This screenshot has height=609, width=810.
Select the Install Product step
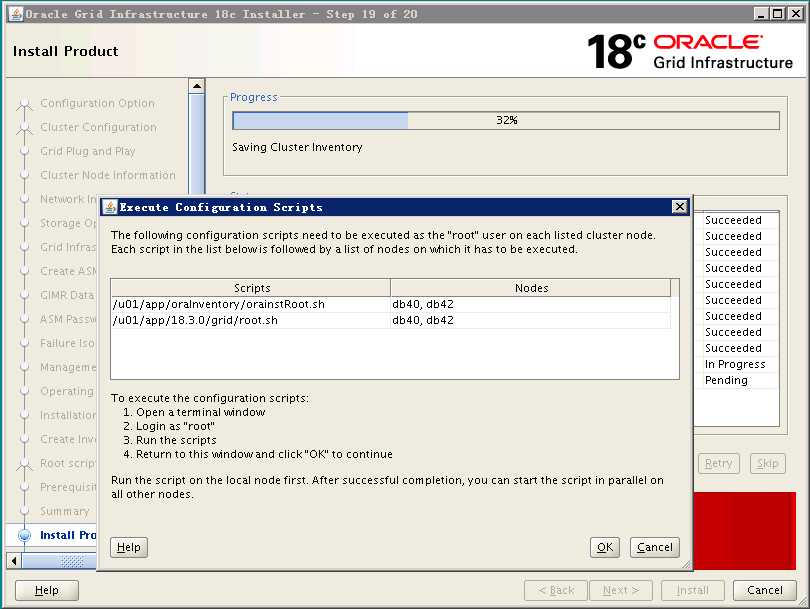tap(68, 535)
